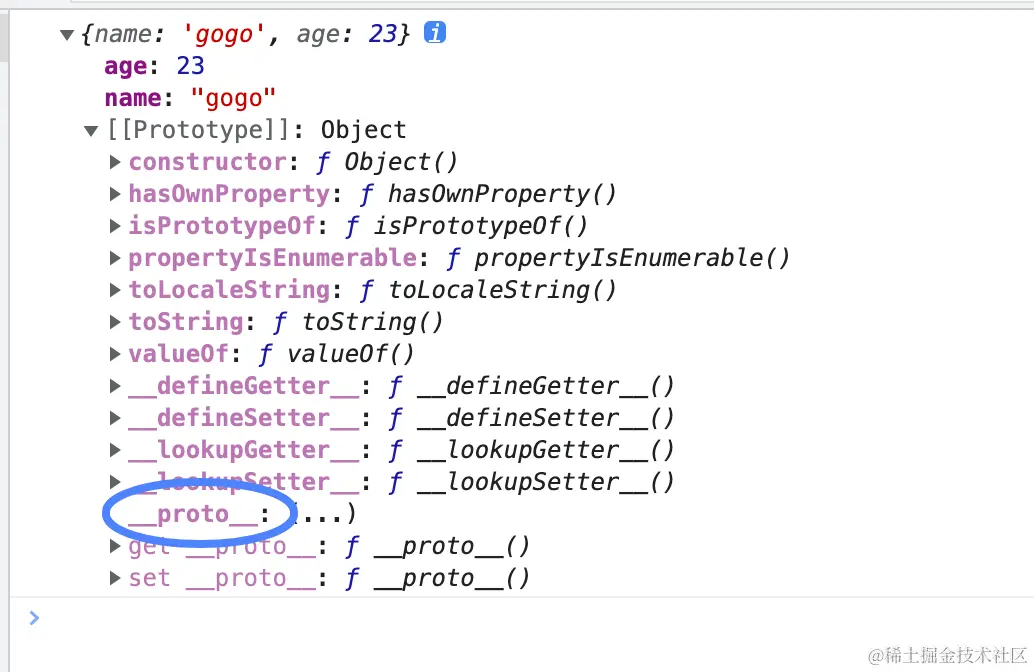Image resolution: width=1034 pixels, height=672 pixels.
Task: Expand the __defineSetter__ entry
Action: pos(115,417)
